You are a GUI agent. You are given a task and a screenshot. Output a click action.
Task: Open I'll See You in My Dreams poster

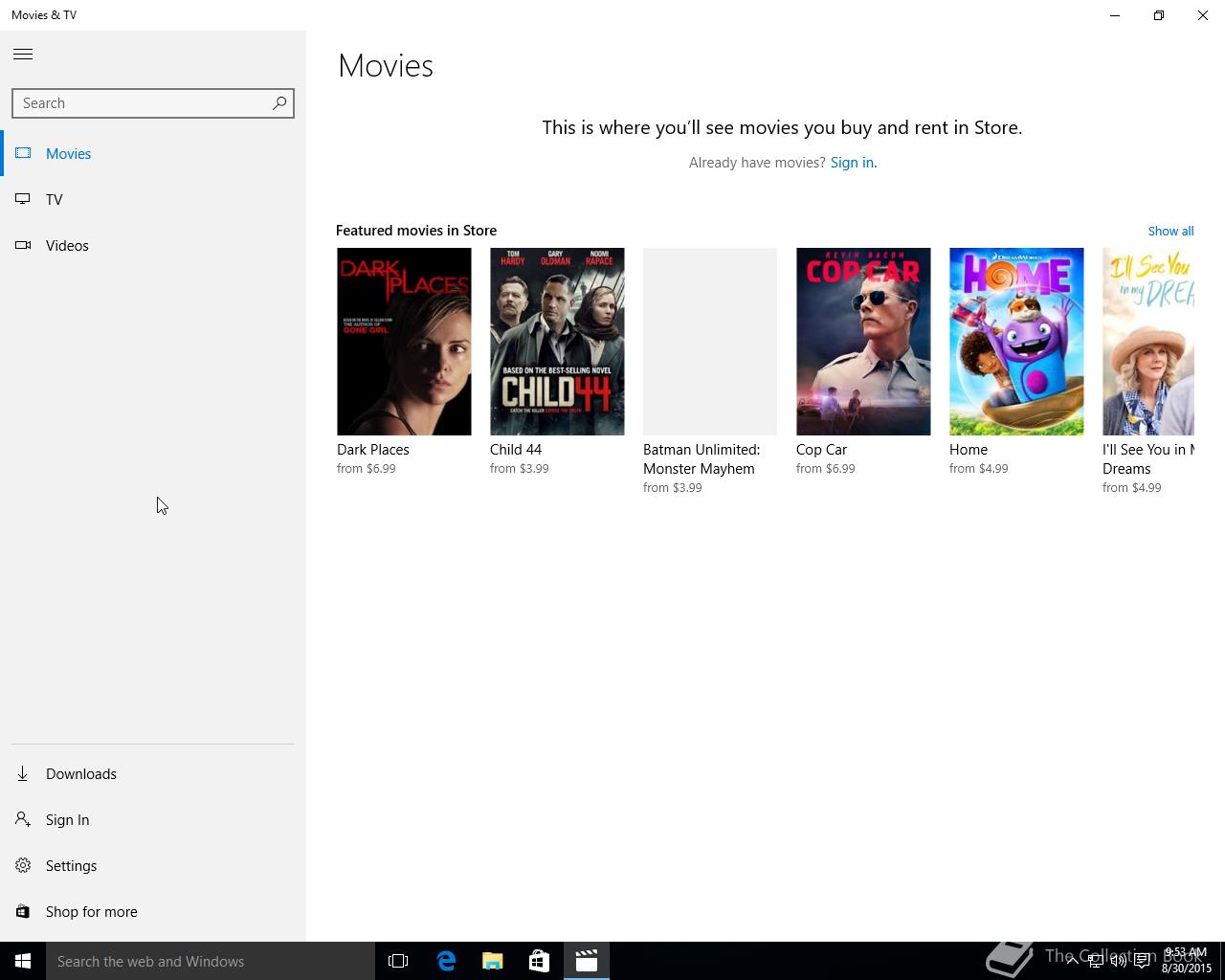(1148, 342)
